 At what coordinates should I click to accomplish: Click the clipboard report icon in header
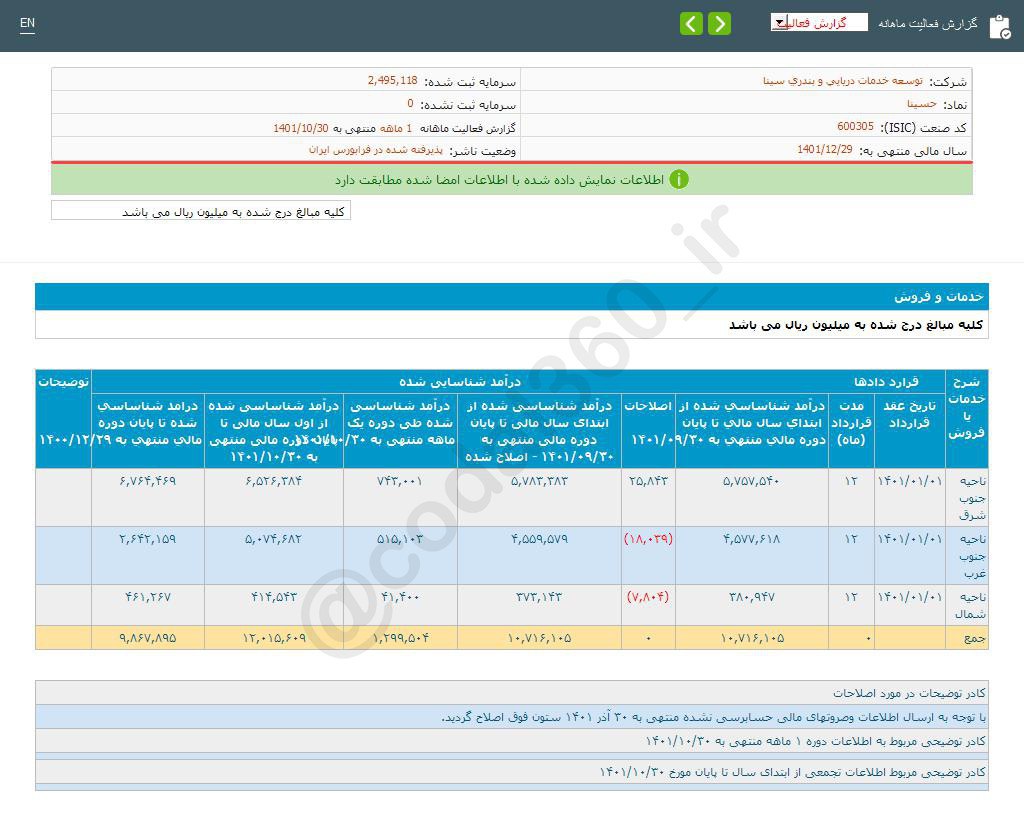click(x=999, y=26)
